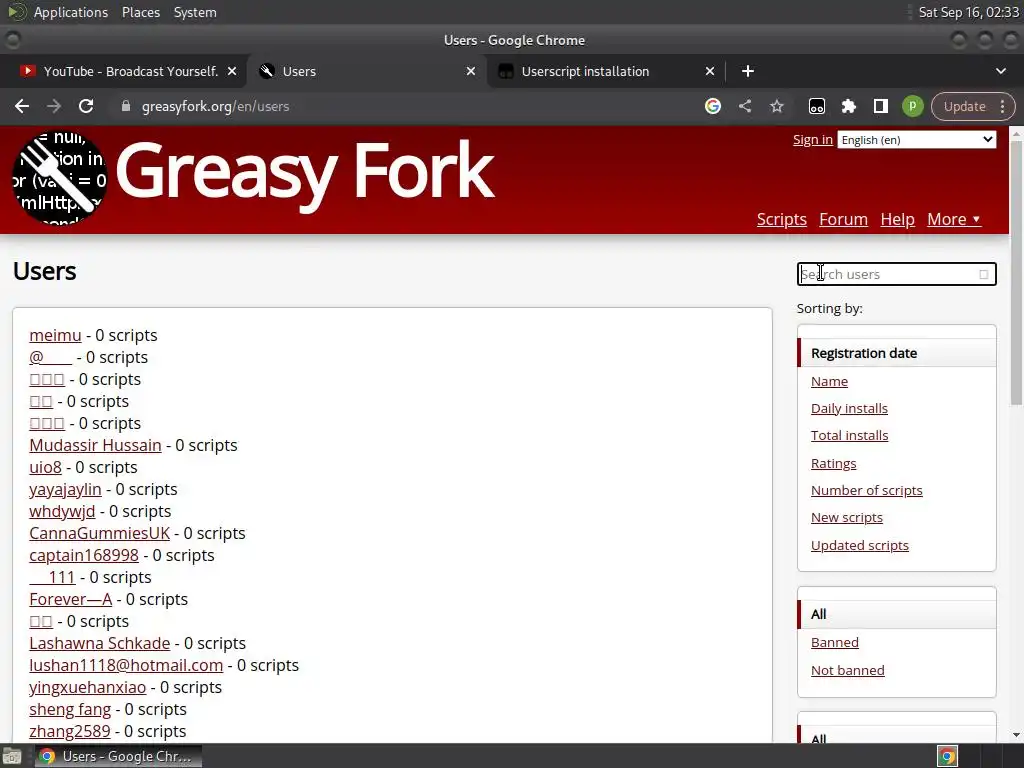Screen dimensions: 1024x768
Task: Close the Users tab
Action: 471,71
